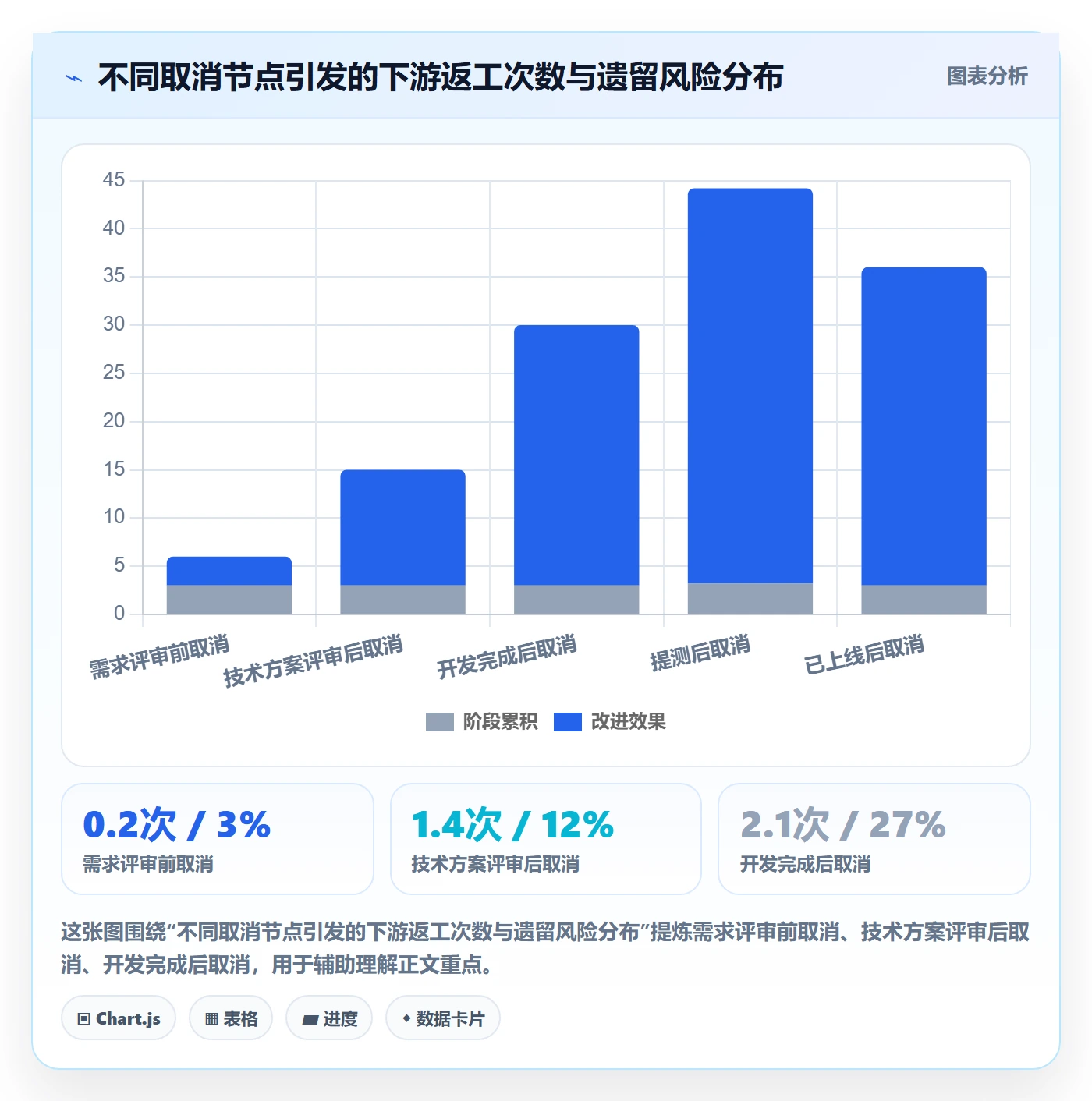
Task: Click 需求评审前取消 caption under 0.2次 card
Action: click(x=148, y=865)
